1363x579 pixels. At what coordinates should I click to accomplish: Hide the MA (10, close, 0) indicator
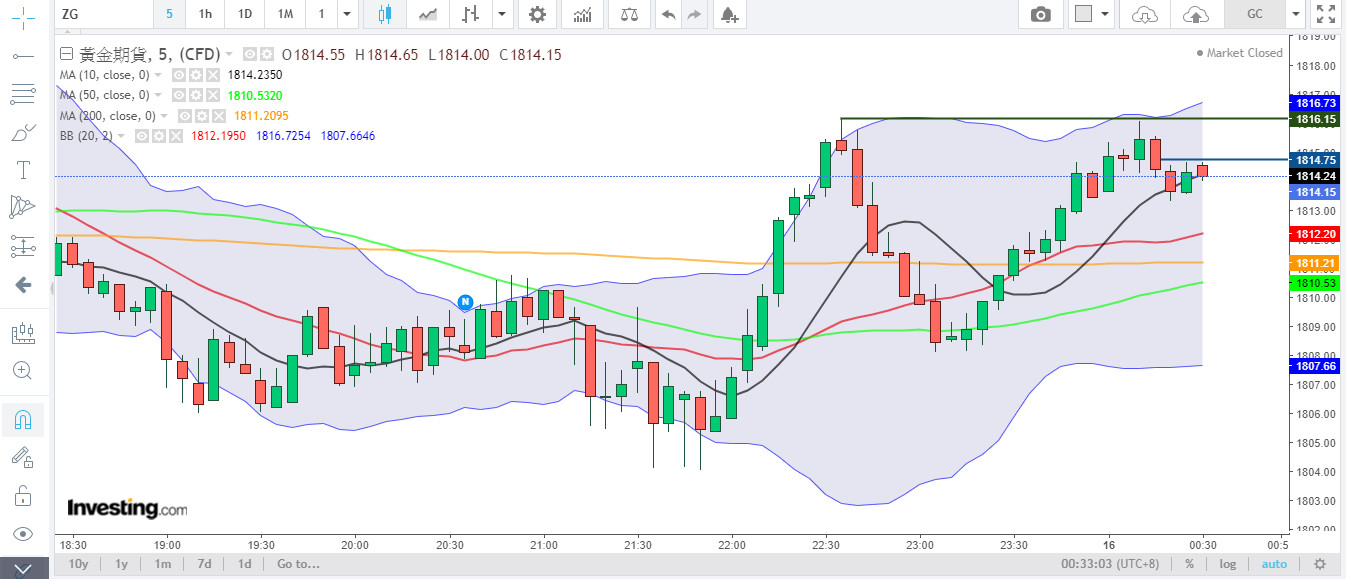(179, 74)
